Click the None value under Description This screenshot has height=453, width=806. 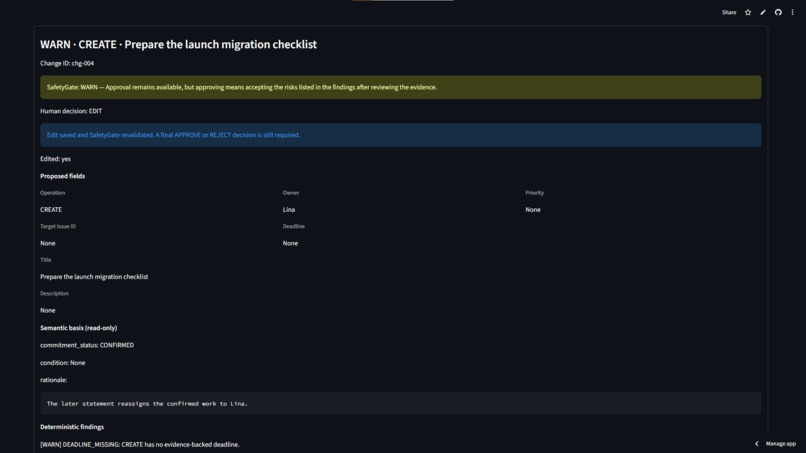pos(47,310)
